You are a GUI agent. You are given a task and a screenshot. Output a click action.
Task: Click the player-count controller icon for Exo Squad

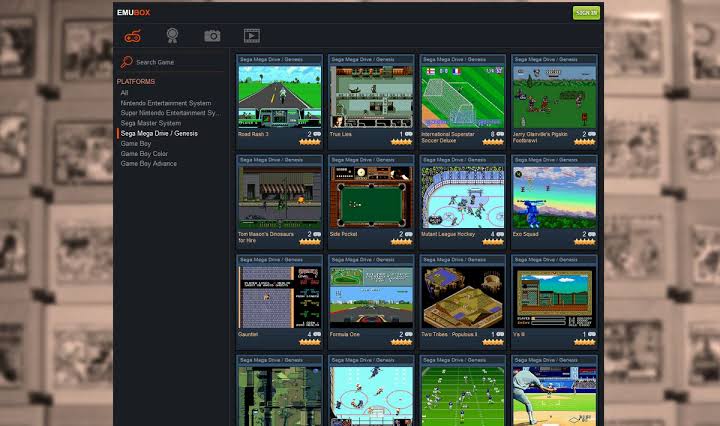pyautogui.click(x=591, y=234)
